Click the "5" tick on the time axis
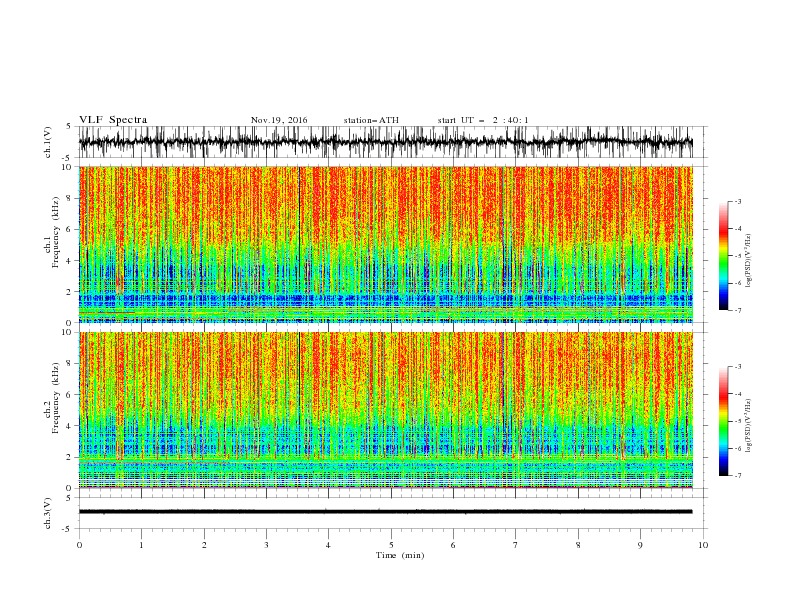The height and width of the screenshot is (612, 792). coord(391,545)
